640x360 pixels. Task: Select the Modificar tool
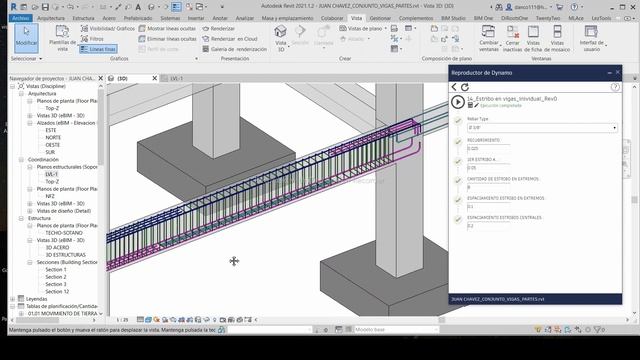[x=27, y=38]
